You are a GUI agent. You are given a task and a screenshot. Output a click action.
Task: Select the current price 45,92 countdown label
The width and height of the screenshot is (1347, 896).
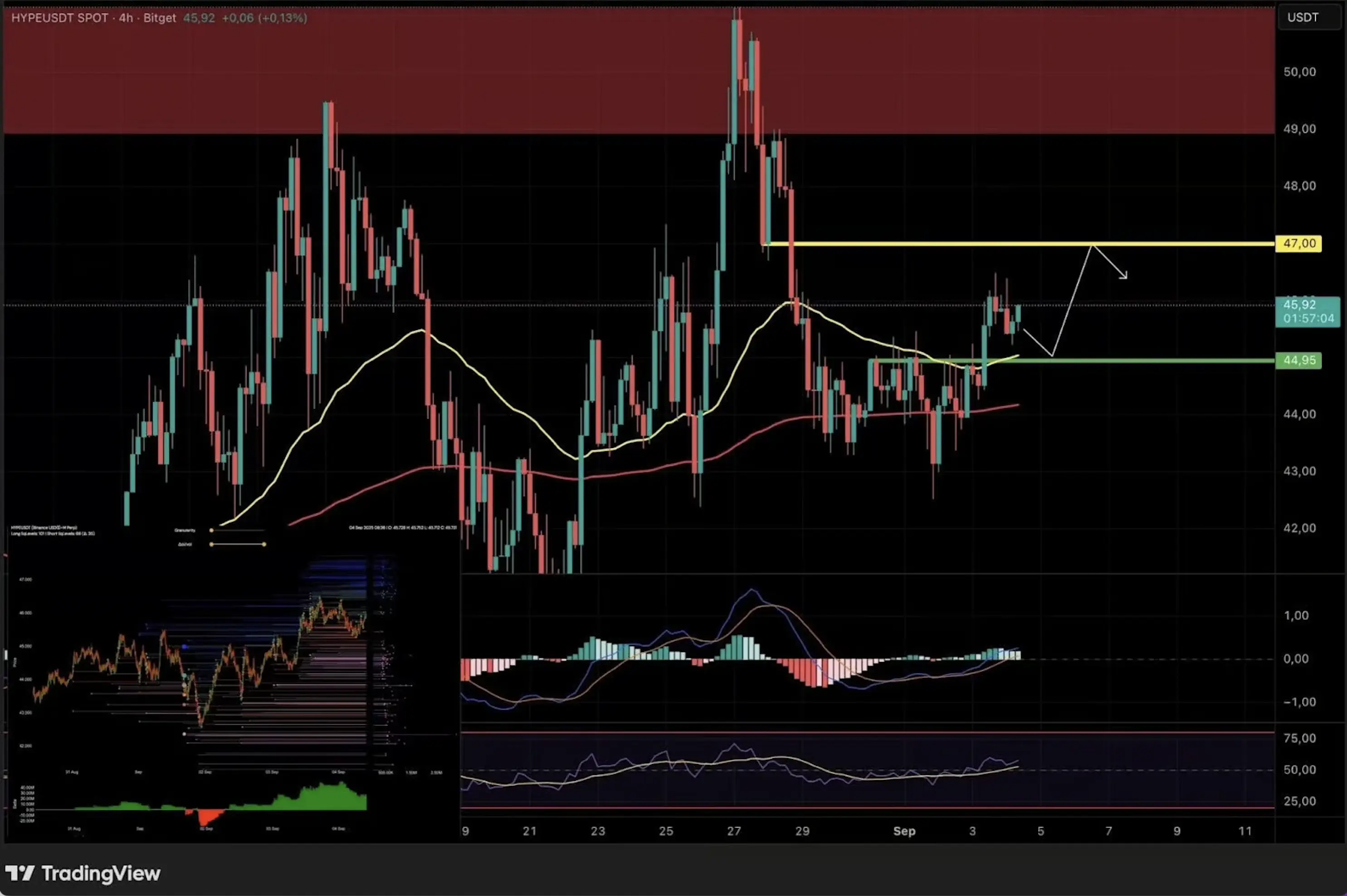[1308, 312]
